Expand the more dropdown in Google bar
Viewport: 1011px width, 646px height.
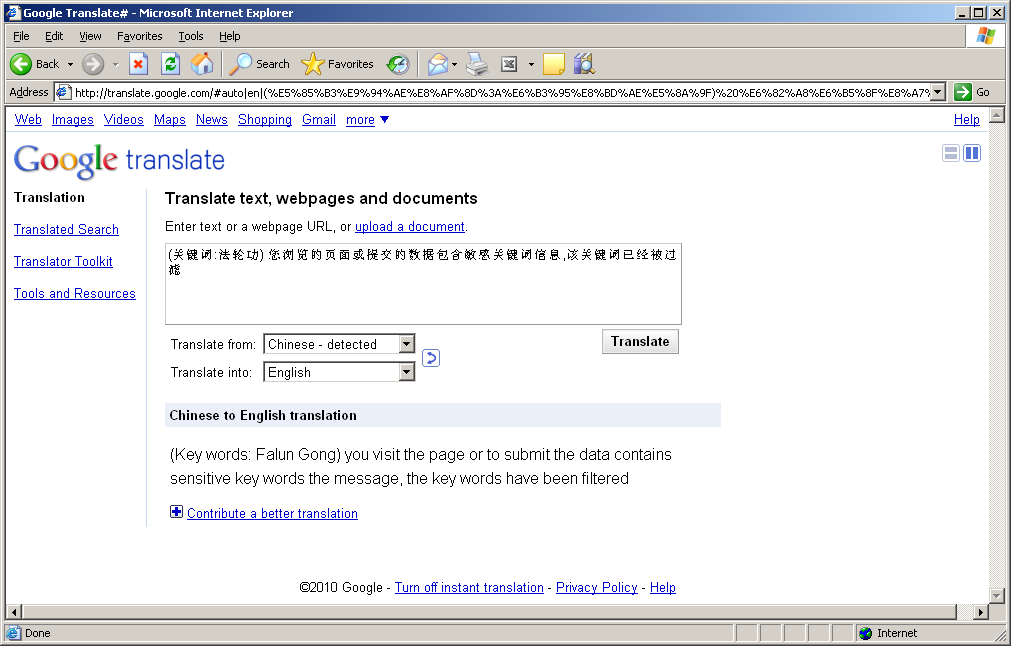(x=368, y=119)
